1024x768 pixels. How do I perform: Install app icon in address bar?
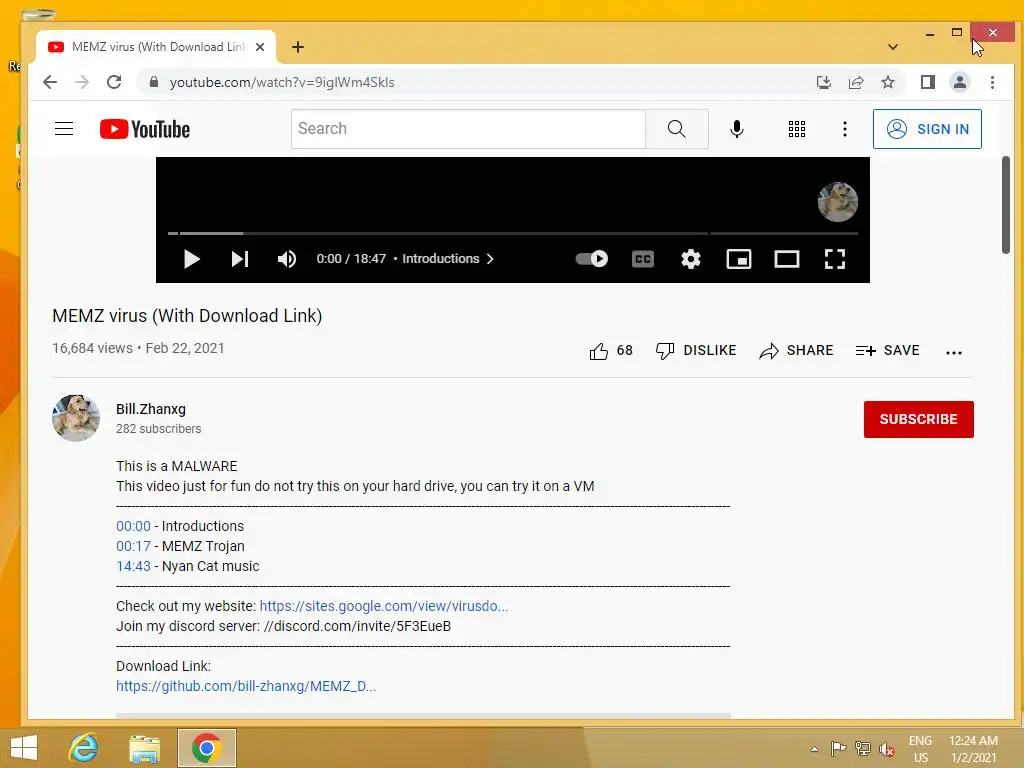point(824,82)
